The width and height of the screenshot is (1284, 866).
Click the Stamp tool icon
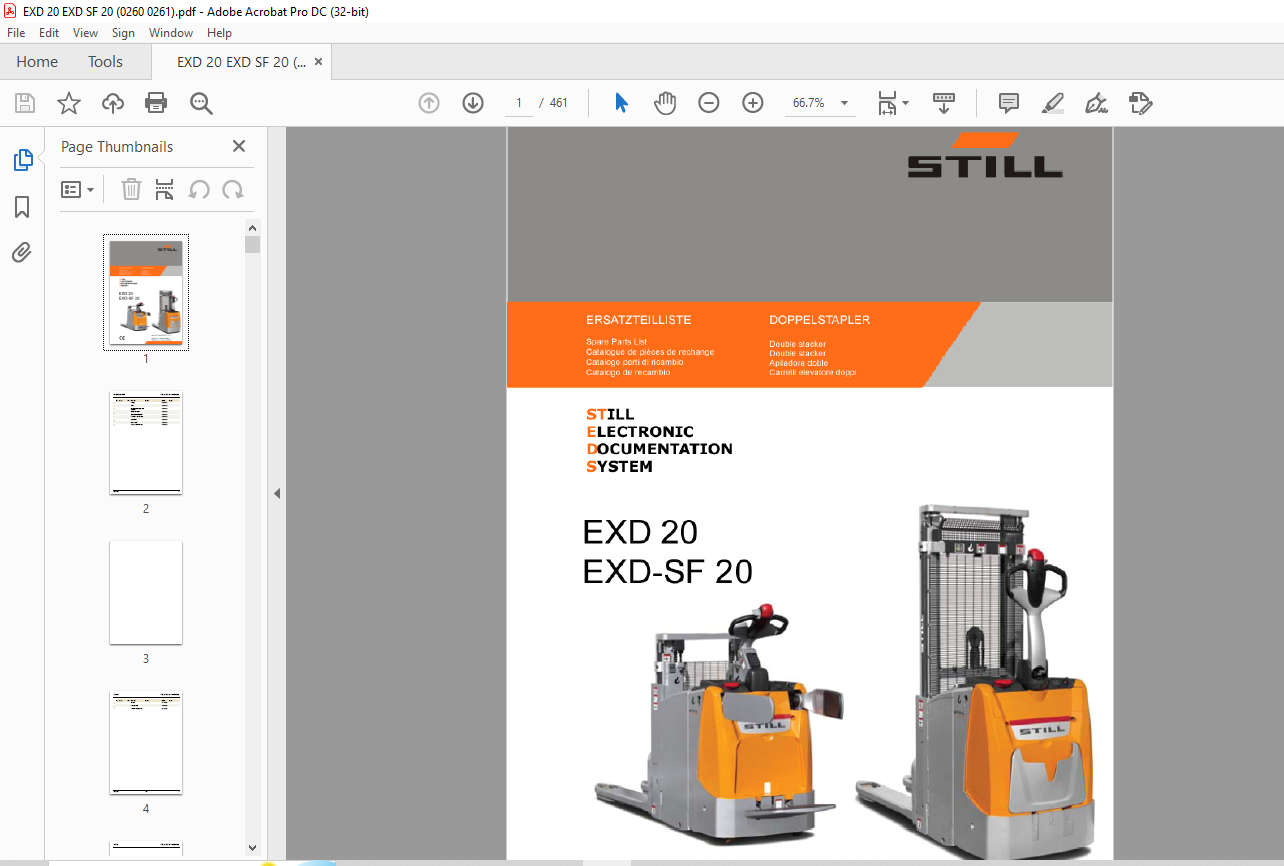coord(1141,103)
